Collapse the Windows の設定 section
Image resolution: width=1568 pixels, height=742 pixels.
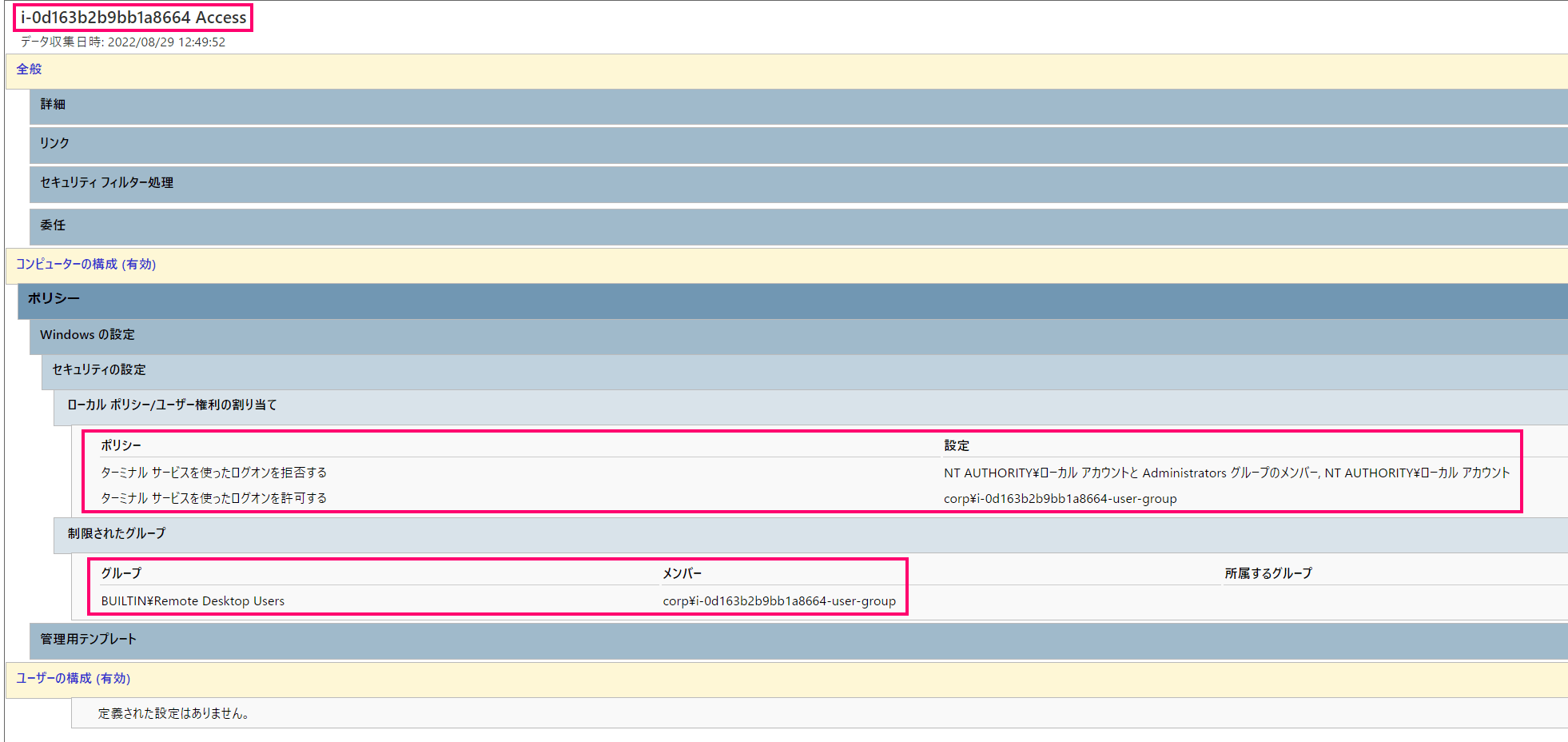click(x=88, y=335)
